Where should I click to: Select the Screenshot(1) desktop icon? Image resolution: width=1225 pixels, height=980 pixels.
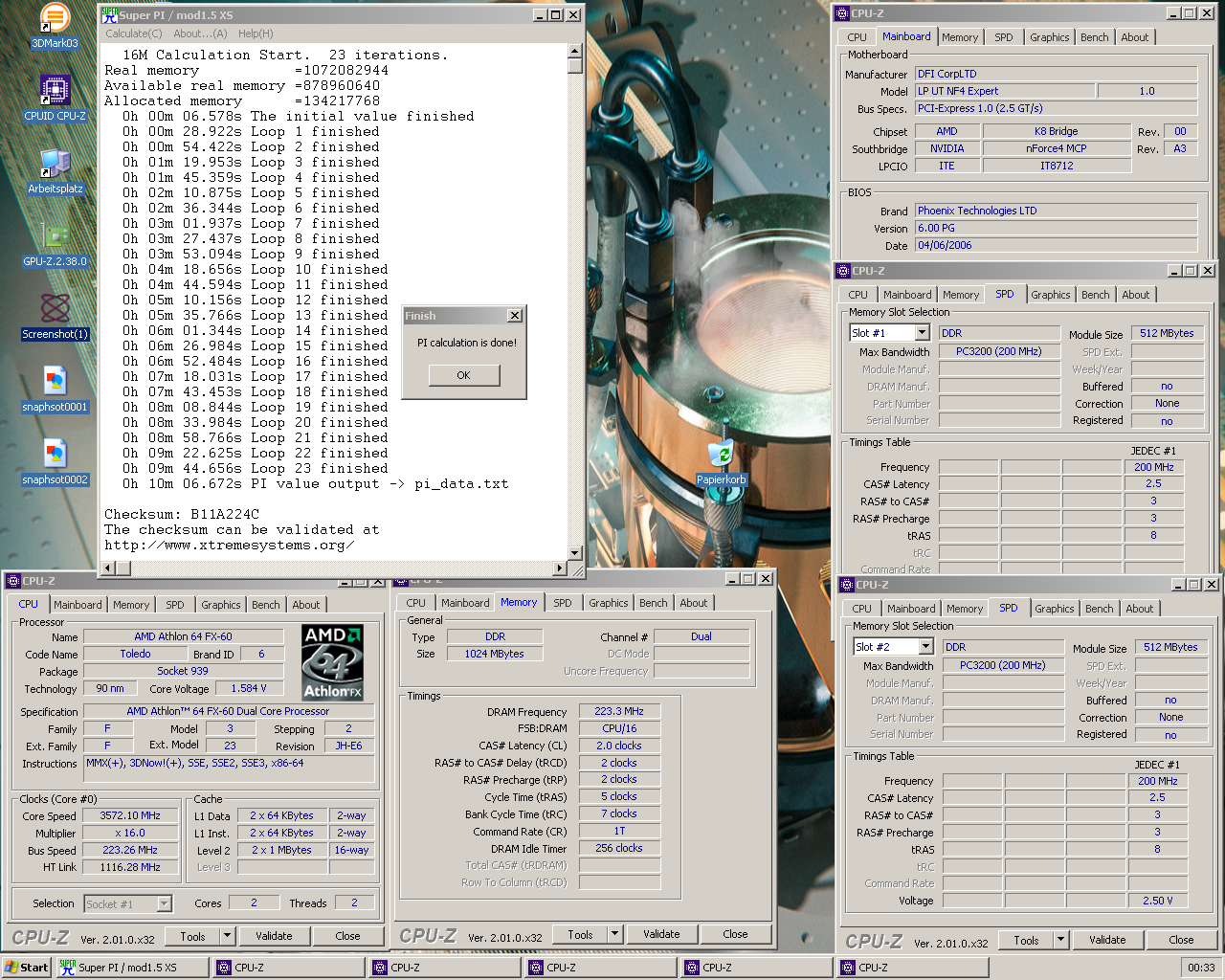(x=55, y=316)
